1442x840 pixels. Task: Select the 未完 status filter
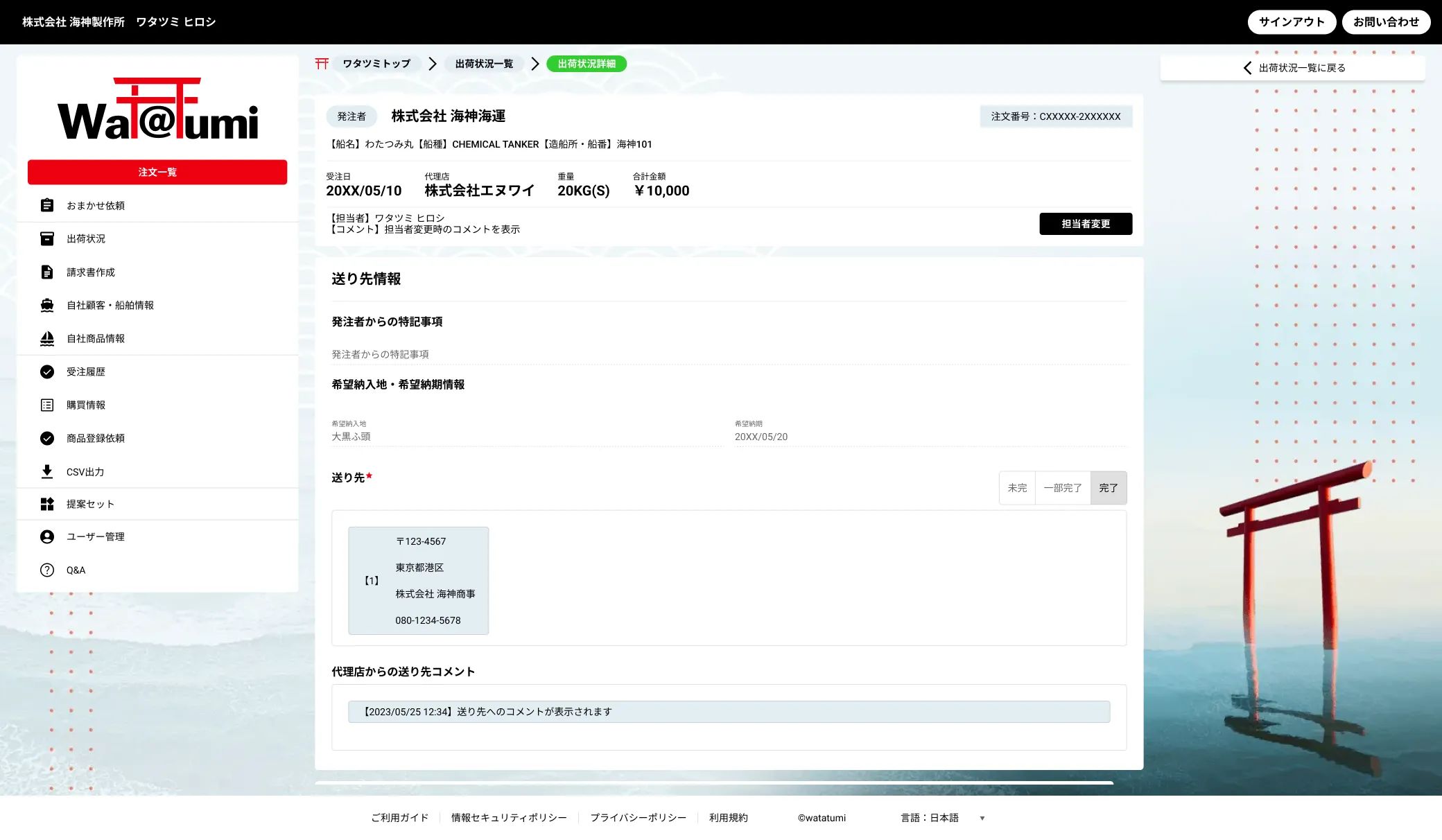1016,487
